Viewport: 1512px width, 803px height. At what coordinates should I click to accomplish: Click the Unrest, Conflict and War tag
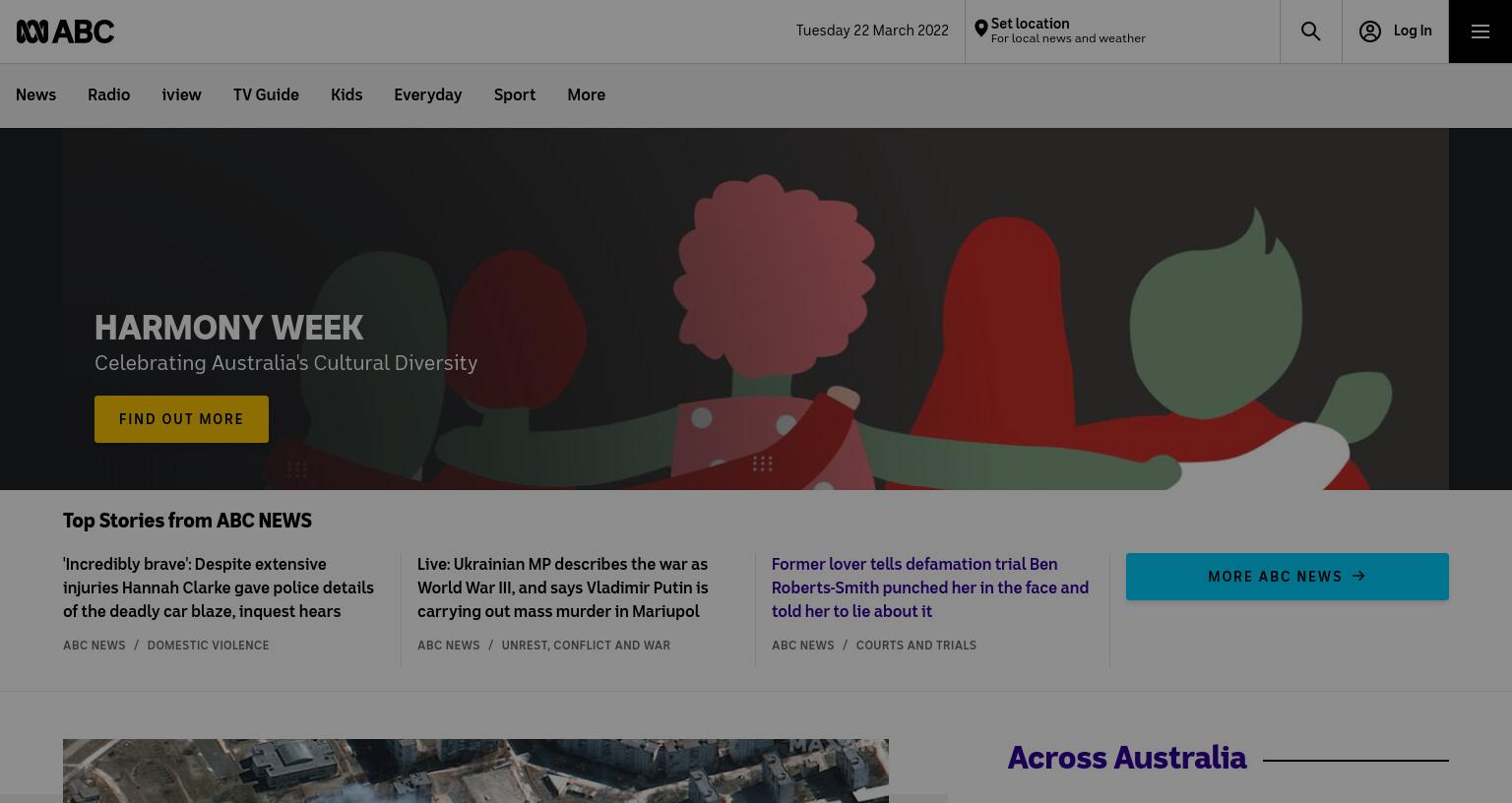[586, 646]
